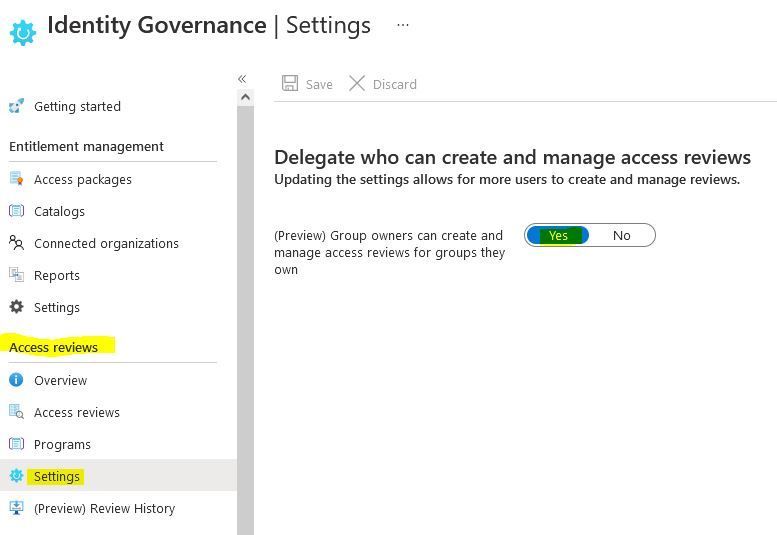
Task: Open Reports under Entitlement management
Action: [x=57, y=275]
